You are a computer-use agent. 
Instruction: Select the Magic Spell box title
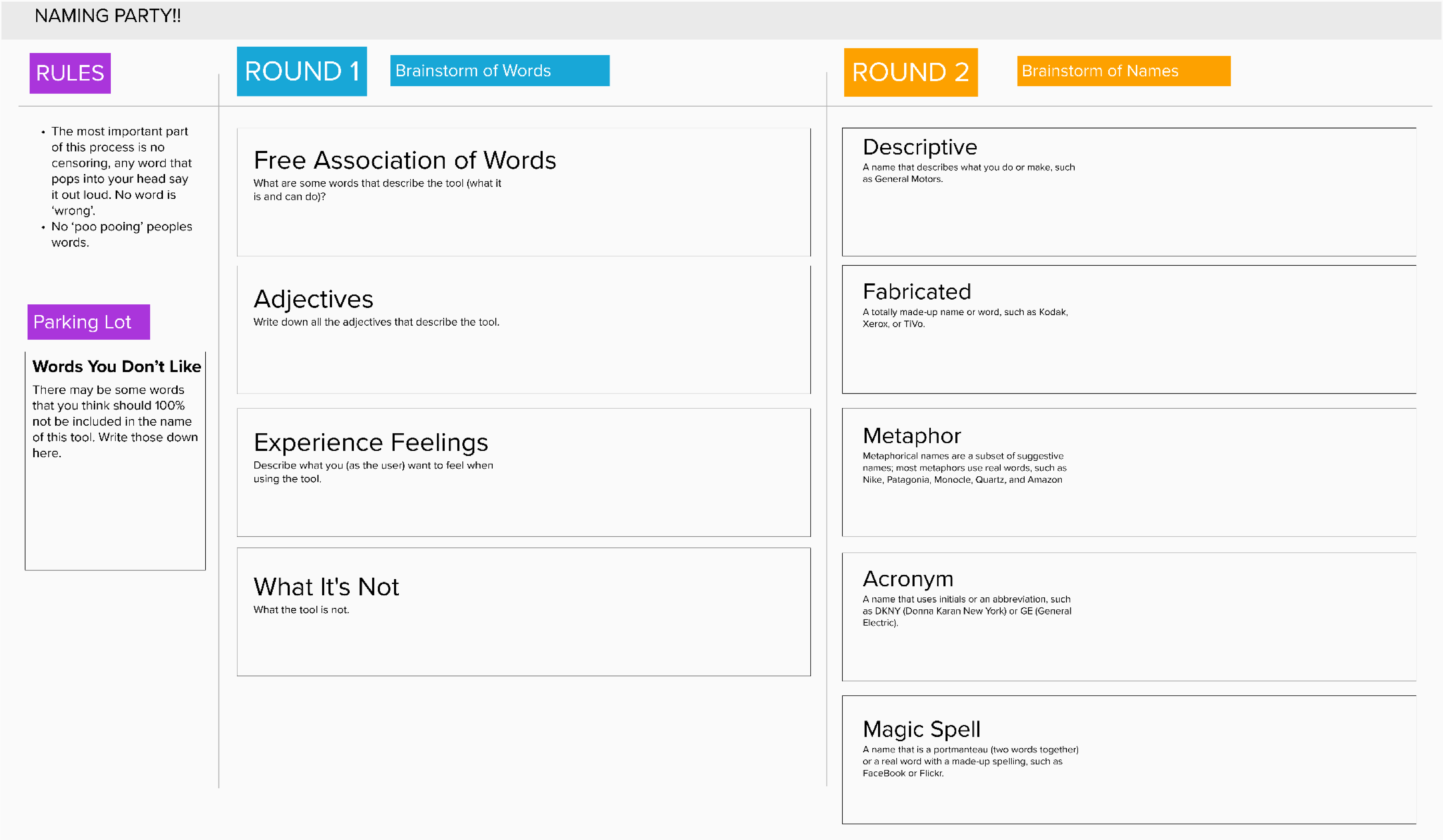(x=921, y=729)
